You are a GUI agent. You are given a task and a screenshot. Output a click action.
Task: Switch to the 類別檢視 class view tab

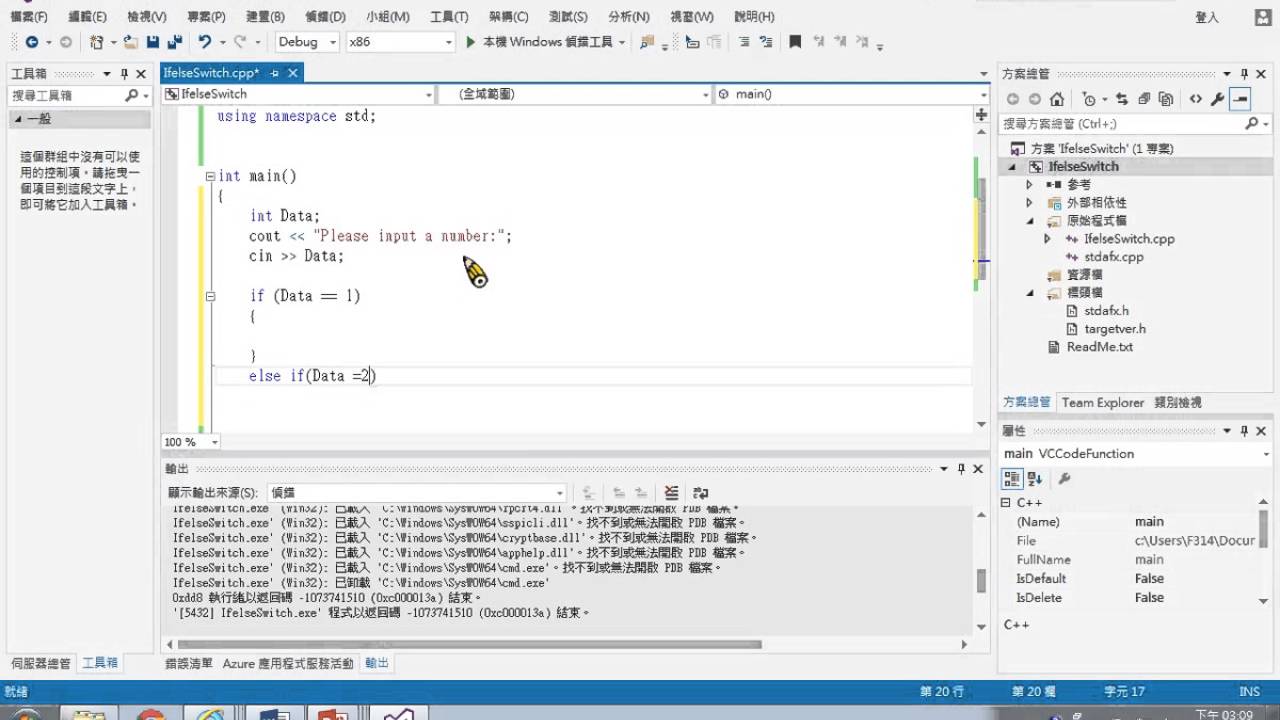pyautogui.click(x=1178, y=402)
